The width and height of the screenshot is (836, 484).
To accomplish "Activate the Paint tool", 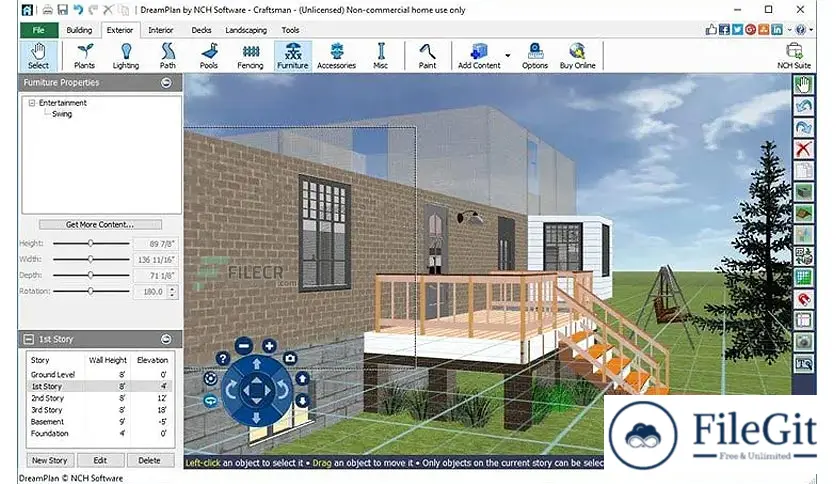I will tap(427, 56).
